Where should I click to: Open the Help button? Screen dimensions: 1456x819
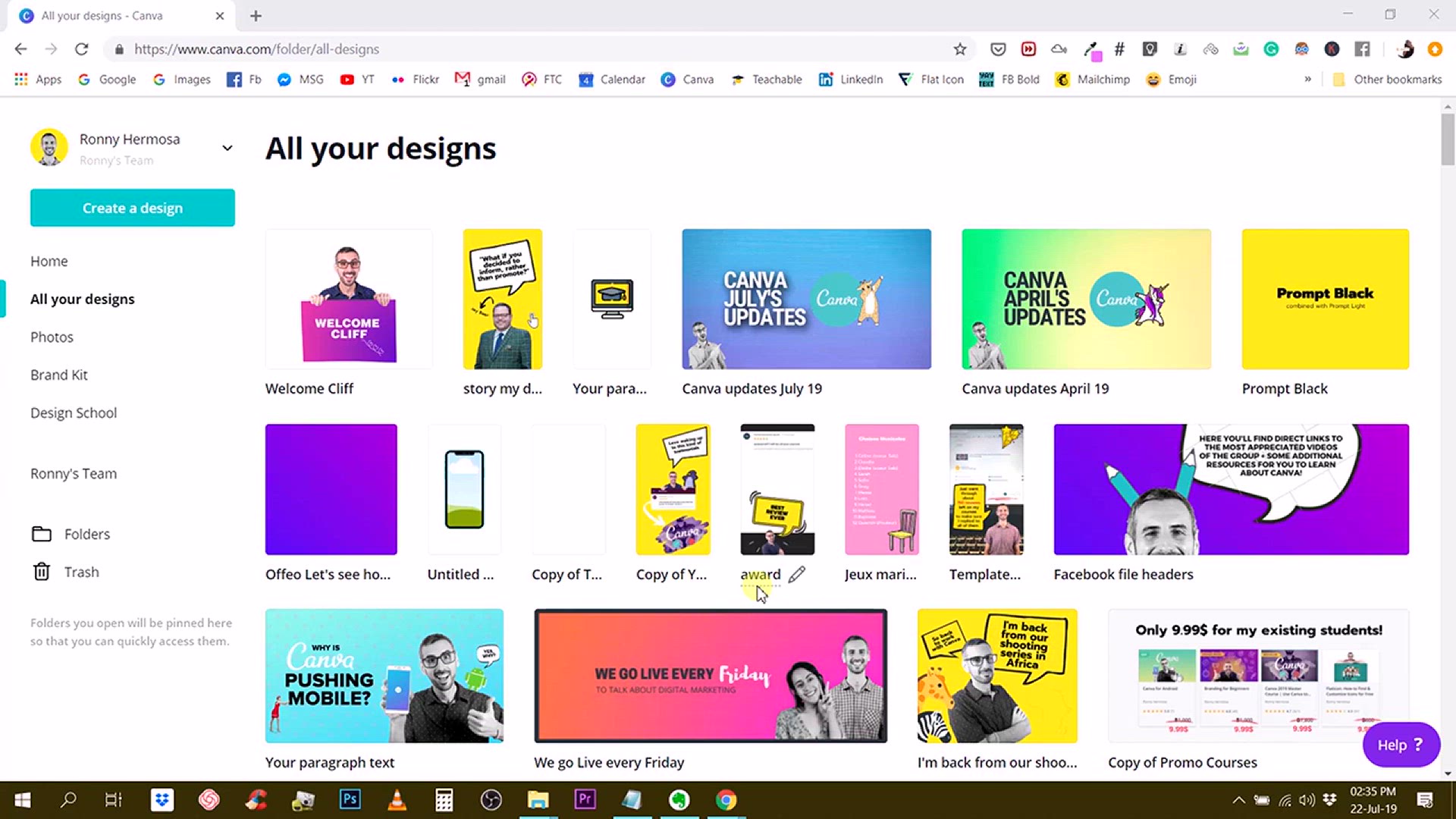pyautogui.click(x=1401, y=745)
